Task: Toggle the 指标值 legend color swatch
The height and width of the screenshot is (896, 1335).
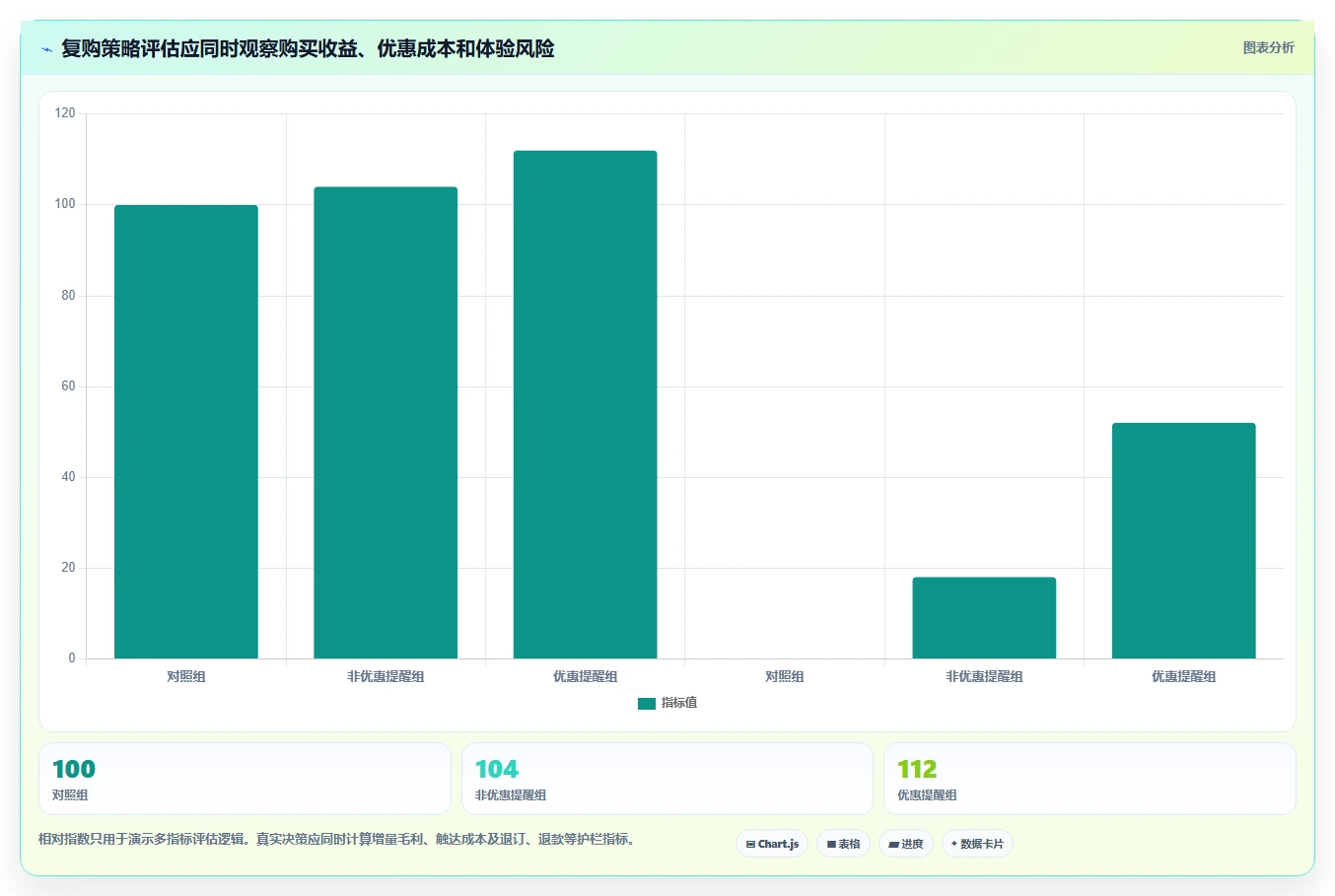Action: (647, 703)
